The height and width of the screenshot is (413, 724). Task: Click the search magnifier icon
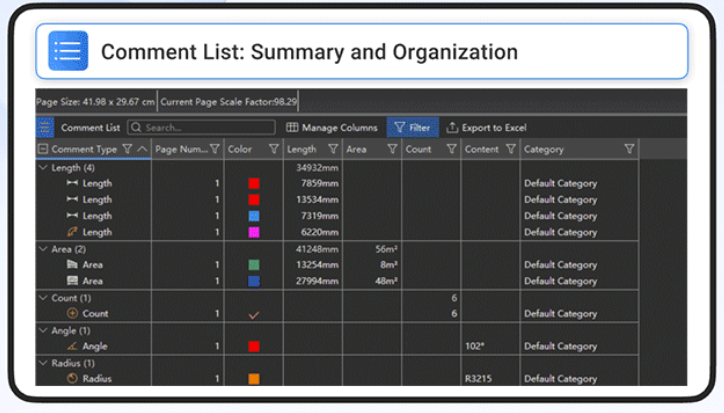(136, 128)
